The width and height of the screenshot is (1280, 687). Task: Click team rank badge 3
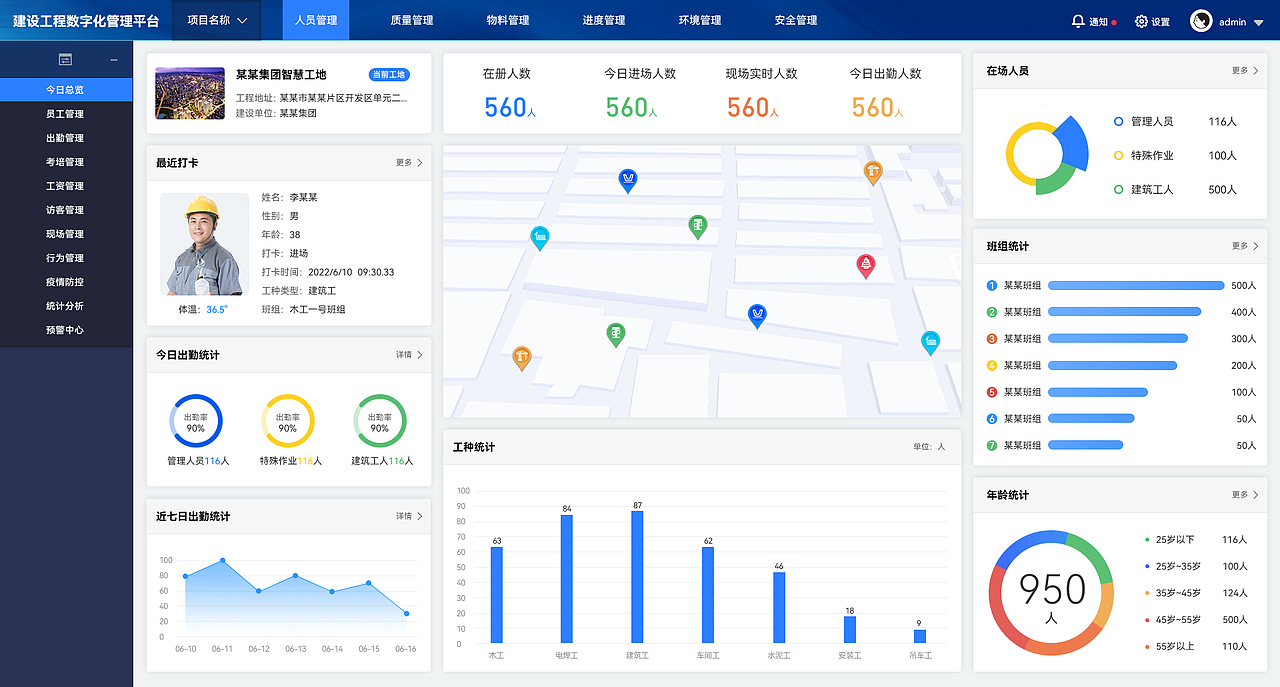coord(992,339)
